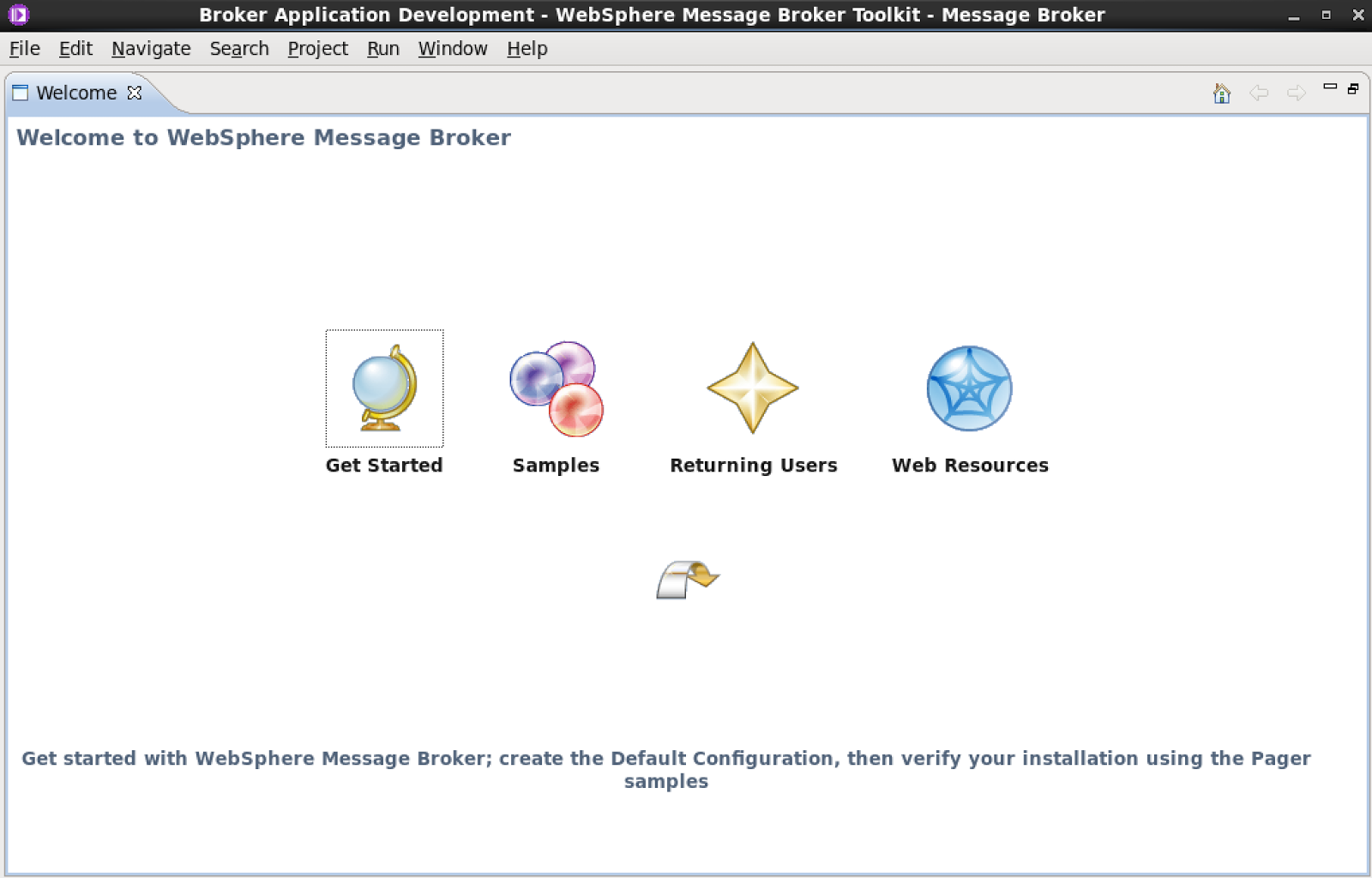Image resolution: width=1372 pixels, height=878 pixels.
Task: Open the Window menu
Action: (453, 49)
